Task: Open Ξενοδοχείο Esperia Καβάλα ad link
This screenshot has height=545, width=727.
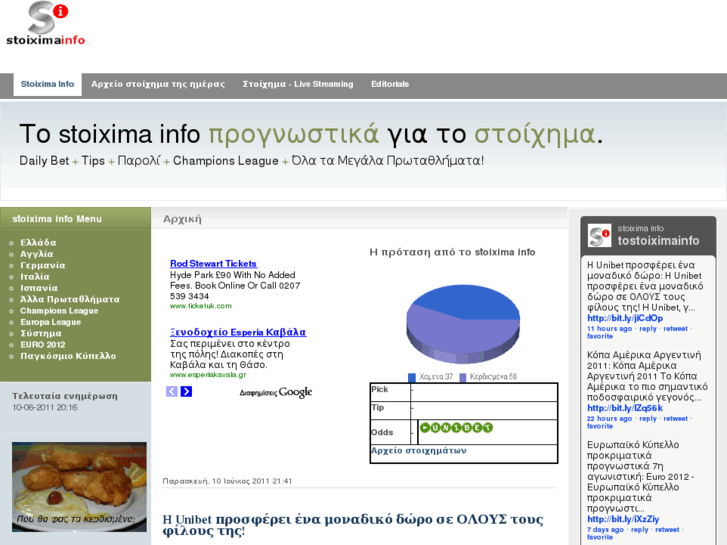Action: click(x=238, y=332)
